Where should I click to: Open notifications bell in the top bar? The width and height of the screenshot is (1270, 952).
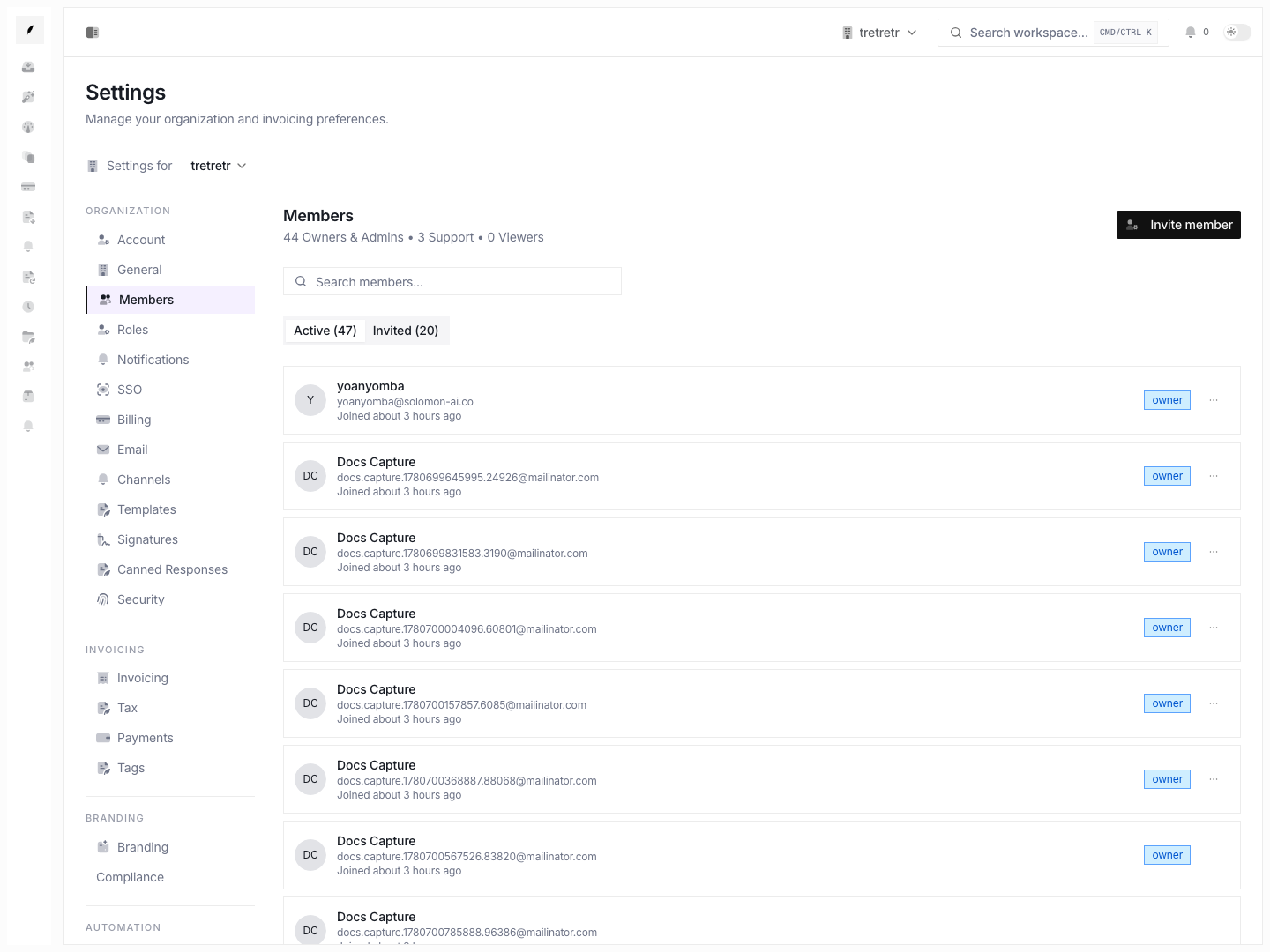[x=1191, y=33]
